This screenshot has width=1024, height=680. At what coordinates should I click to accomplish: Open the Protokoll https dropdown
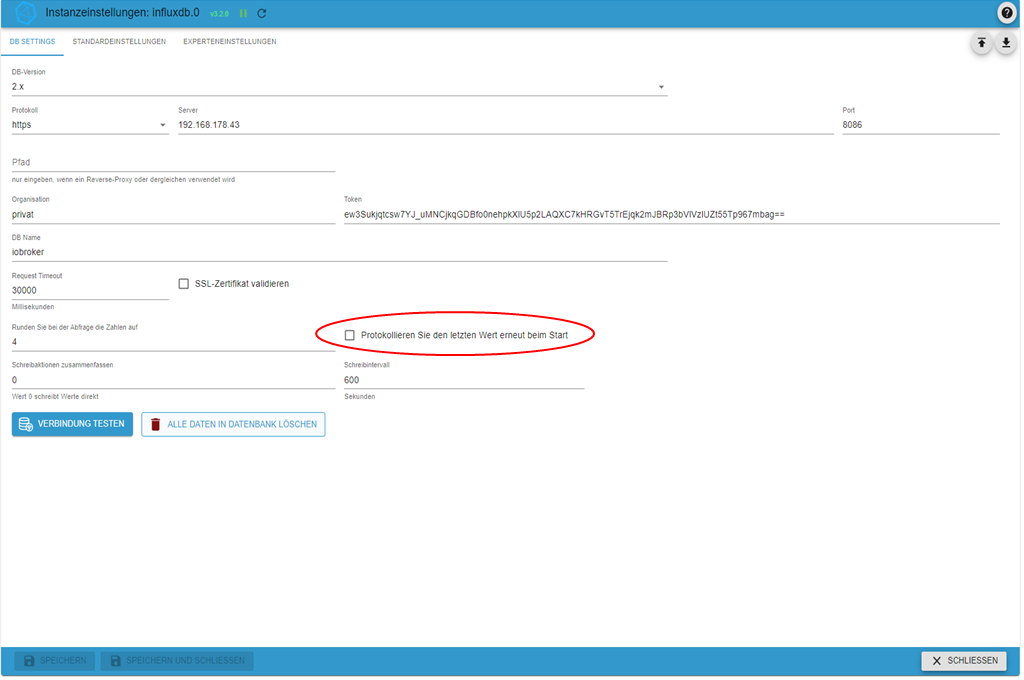(89, 125)
